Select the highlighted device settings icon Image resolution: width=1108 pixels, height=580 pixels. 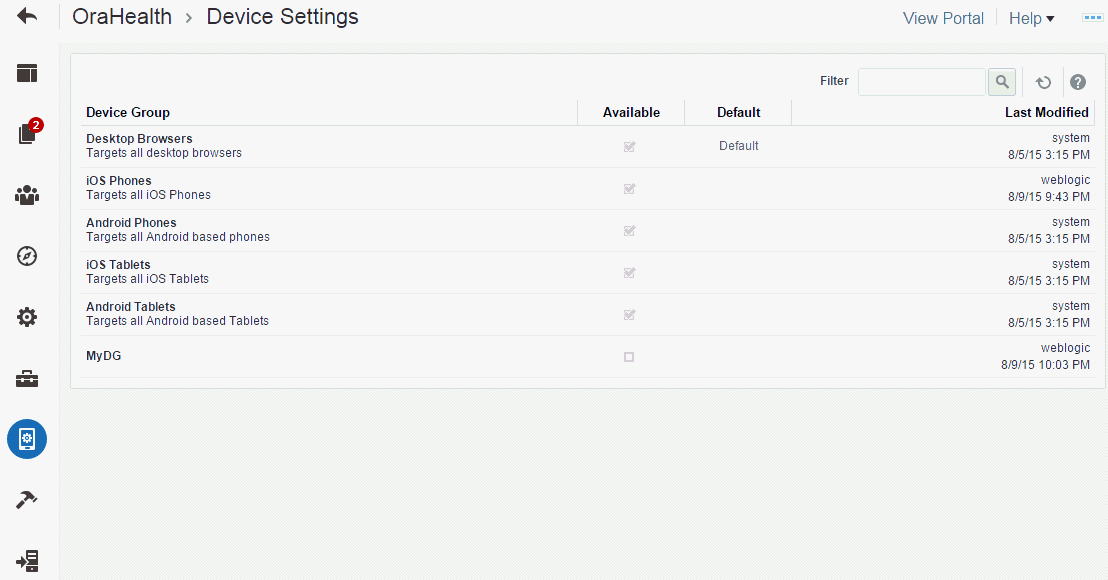pos(27,439)
